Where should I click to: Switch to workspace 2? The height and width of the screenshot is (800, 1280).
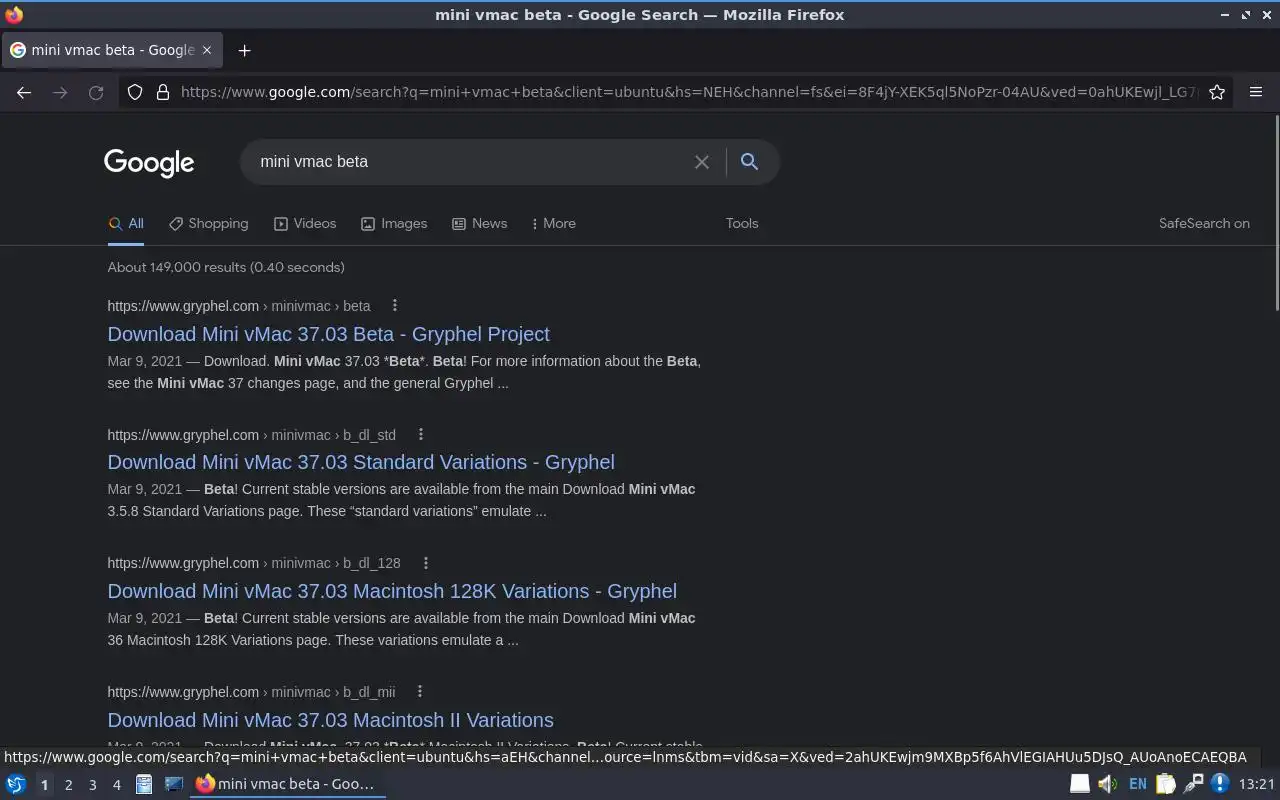pyautogui.click(x=68, y=785)
